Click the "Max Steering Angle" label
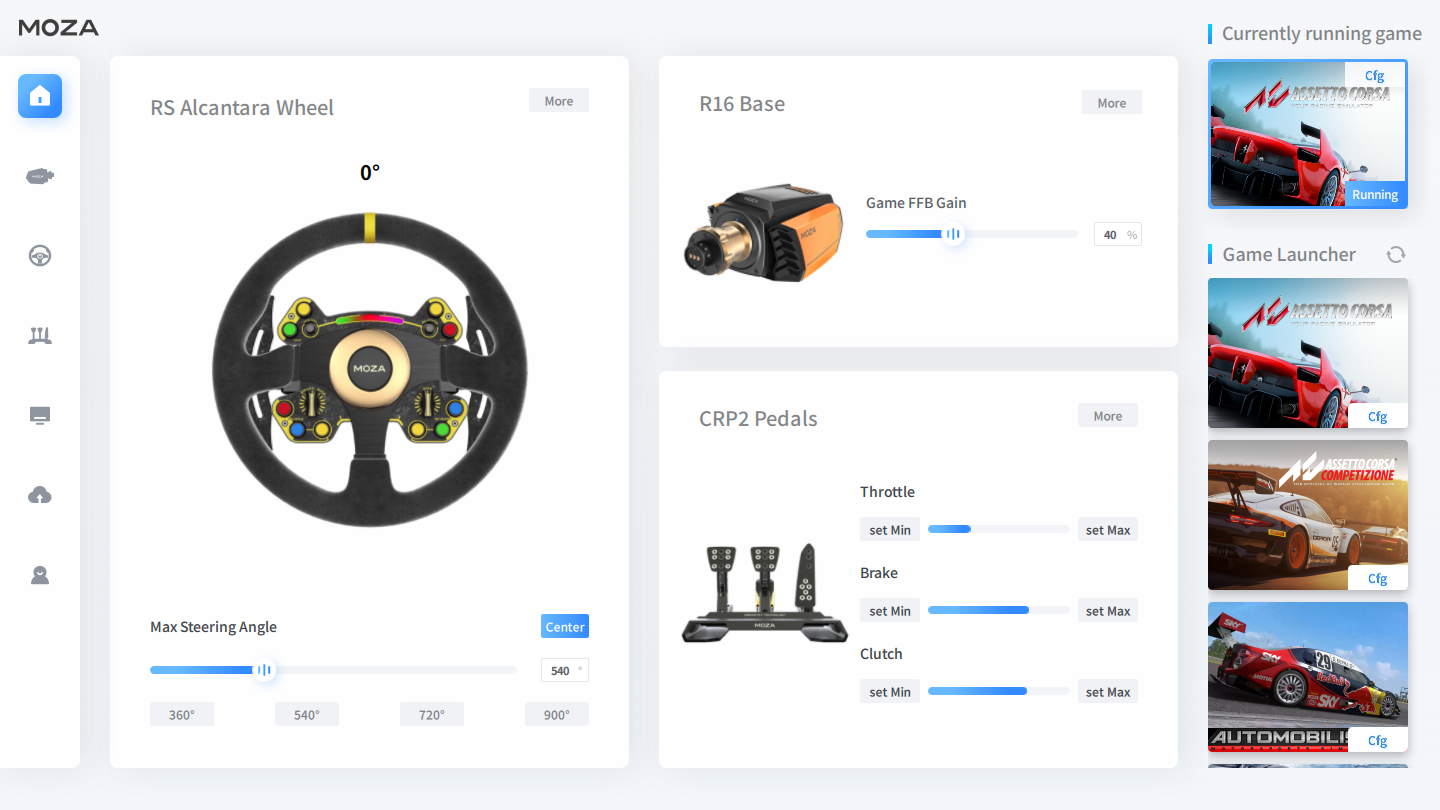 tap(213, 627)
